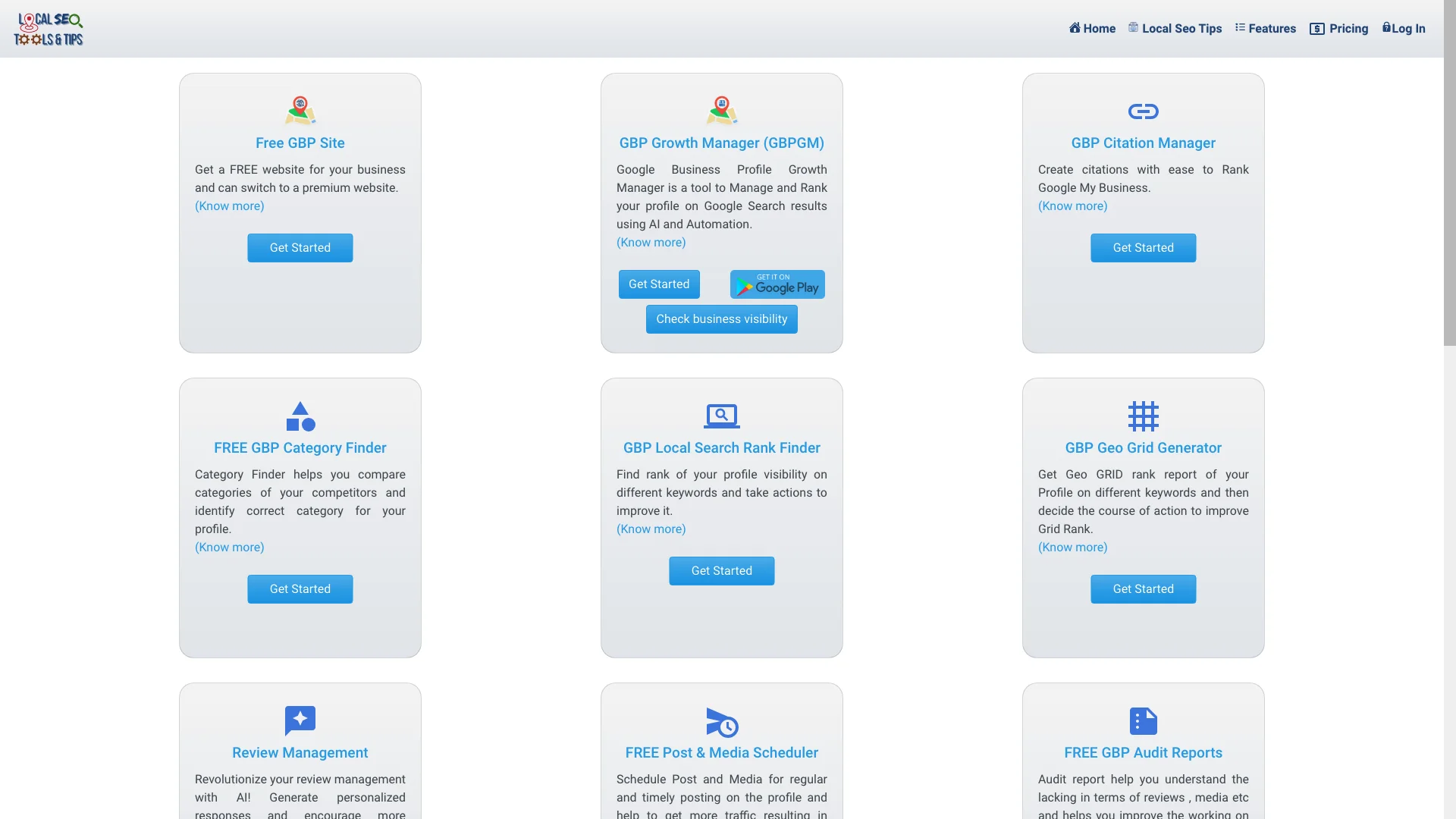Viewport: 1456px width, 819px height.
Task: Click Know more link under GBP Citation Manager
Action: (1072, 207)
